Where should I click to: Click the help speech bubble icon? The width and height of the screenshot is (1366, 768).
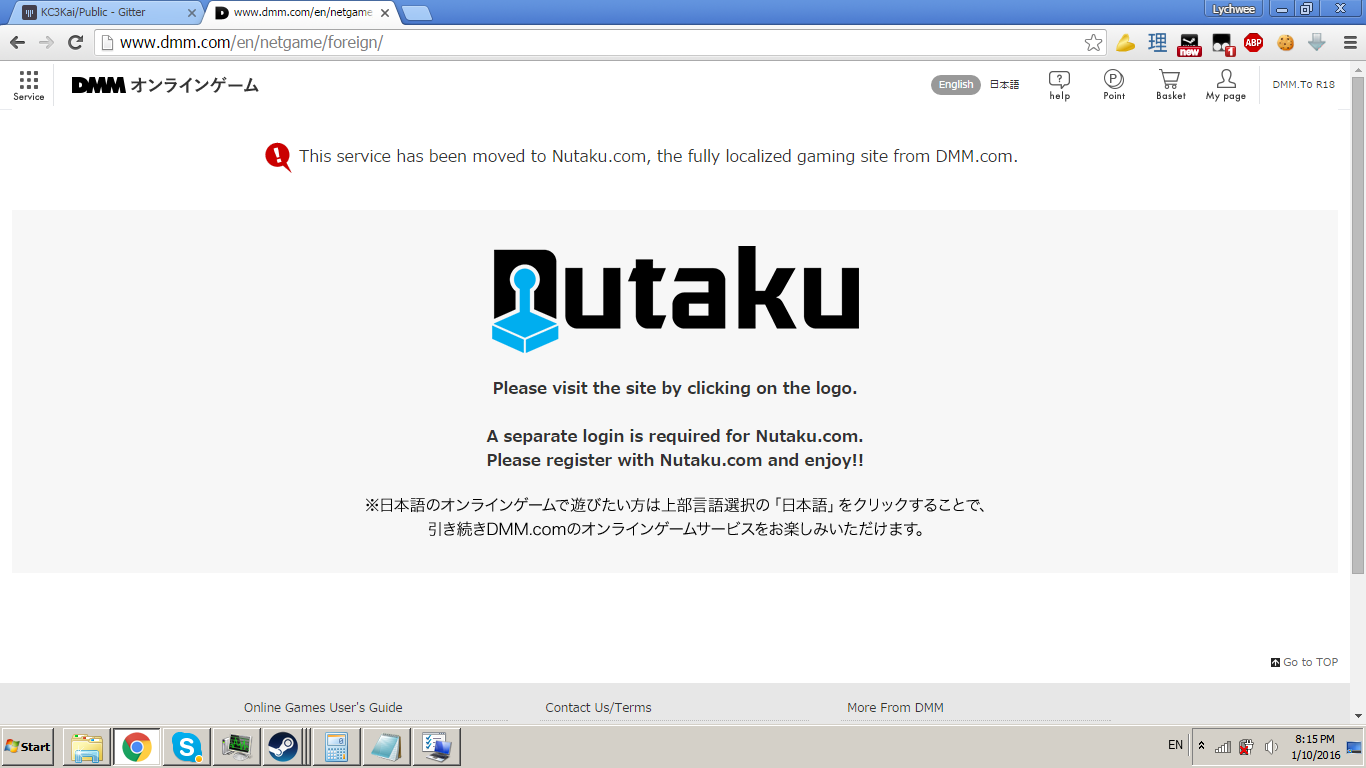(1059, 84)
